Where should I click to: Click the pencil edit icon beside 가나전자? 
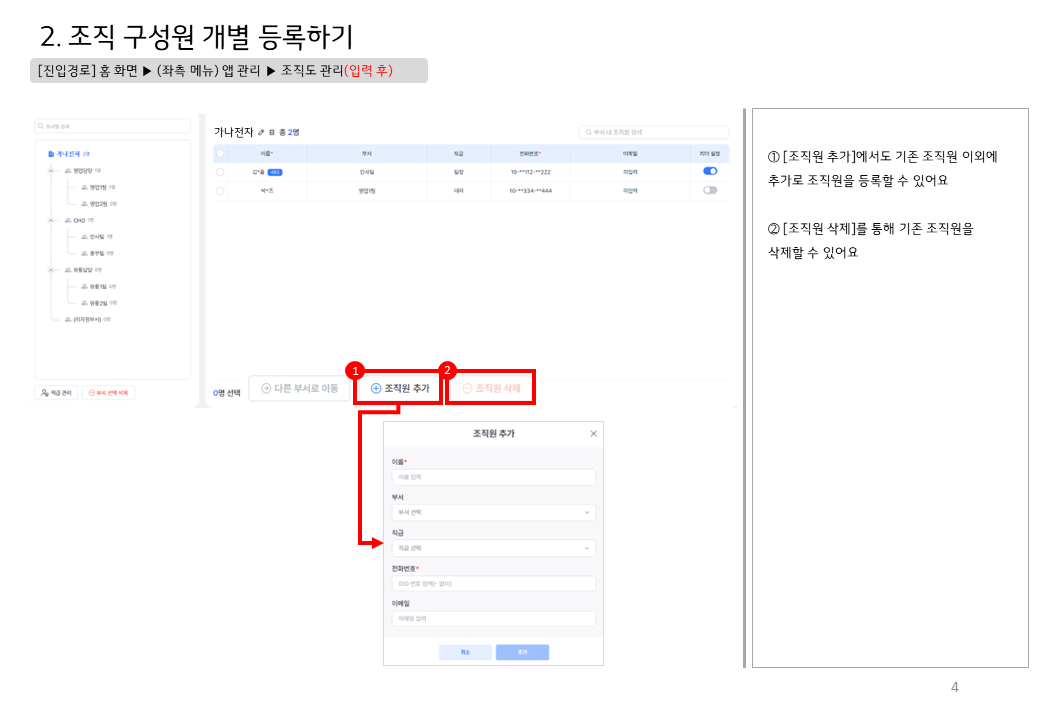click(262, 132)
